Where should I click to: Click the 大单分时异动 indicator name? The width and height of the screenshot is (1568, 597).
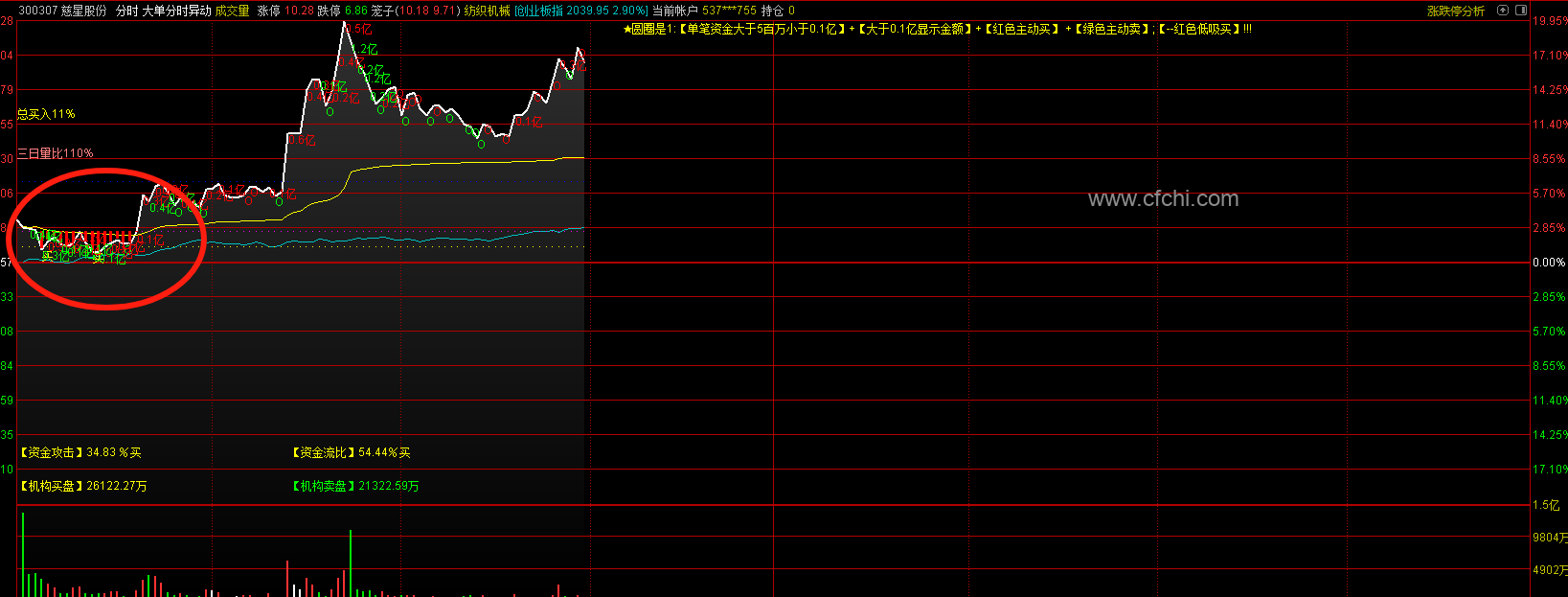177,11
